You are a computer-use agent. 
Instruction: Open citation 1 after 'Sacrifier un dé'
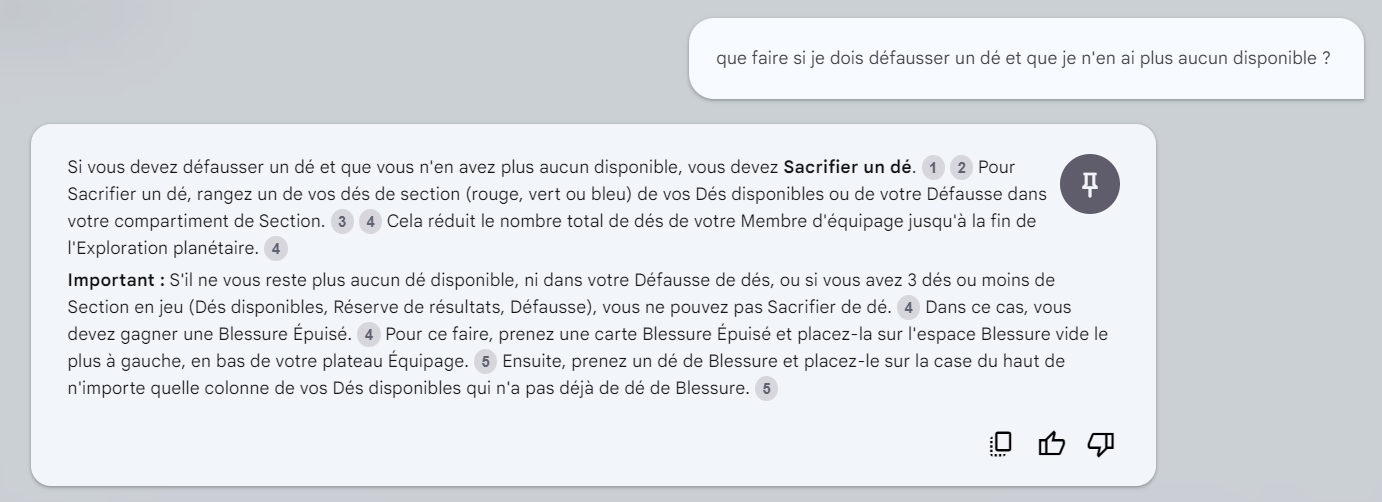click(x=932, y=166)
